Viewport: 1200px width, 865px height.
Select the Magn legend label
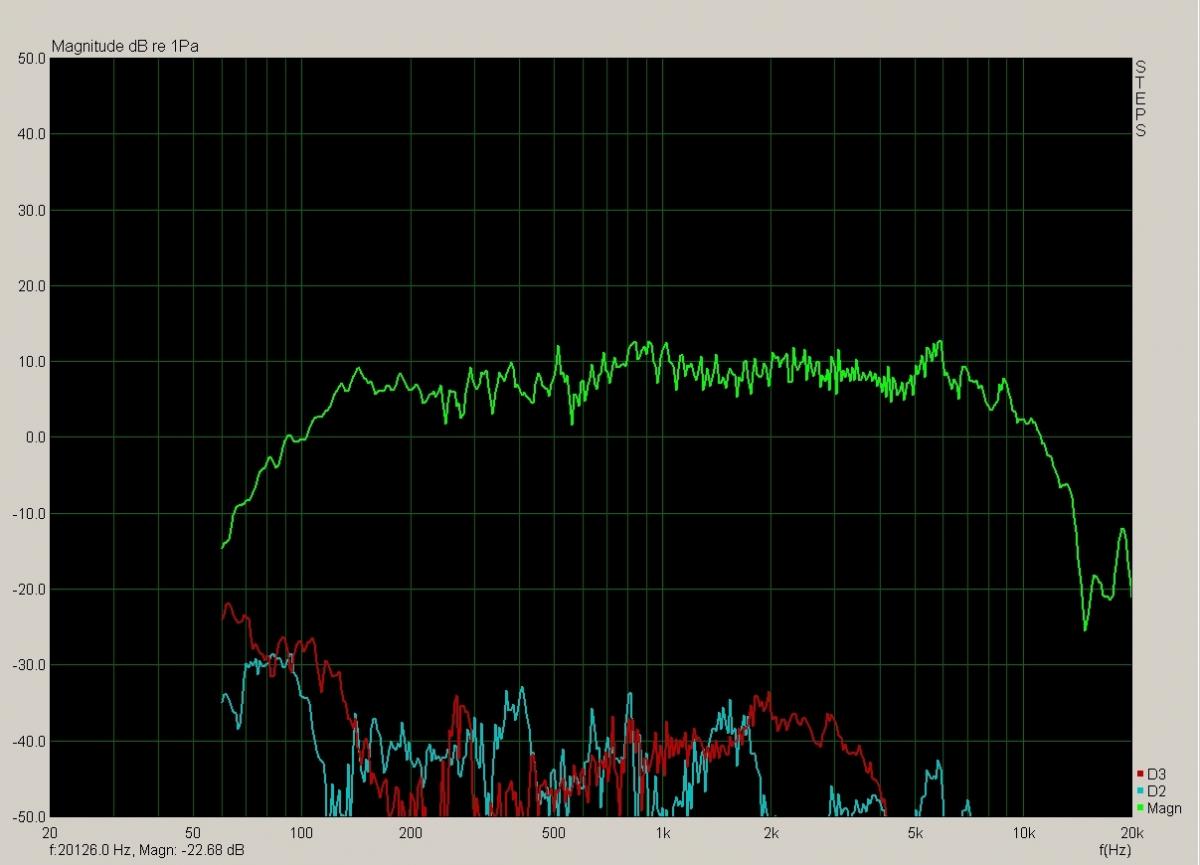click(x=1163, y=808)
